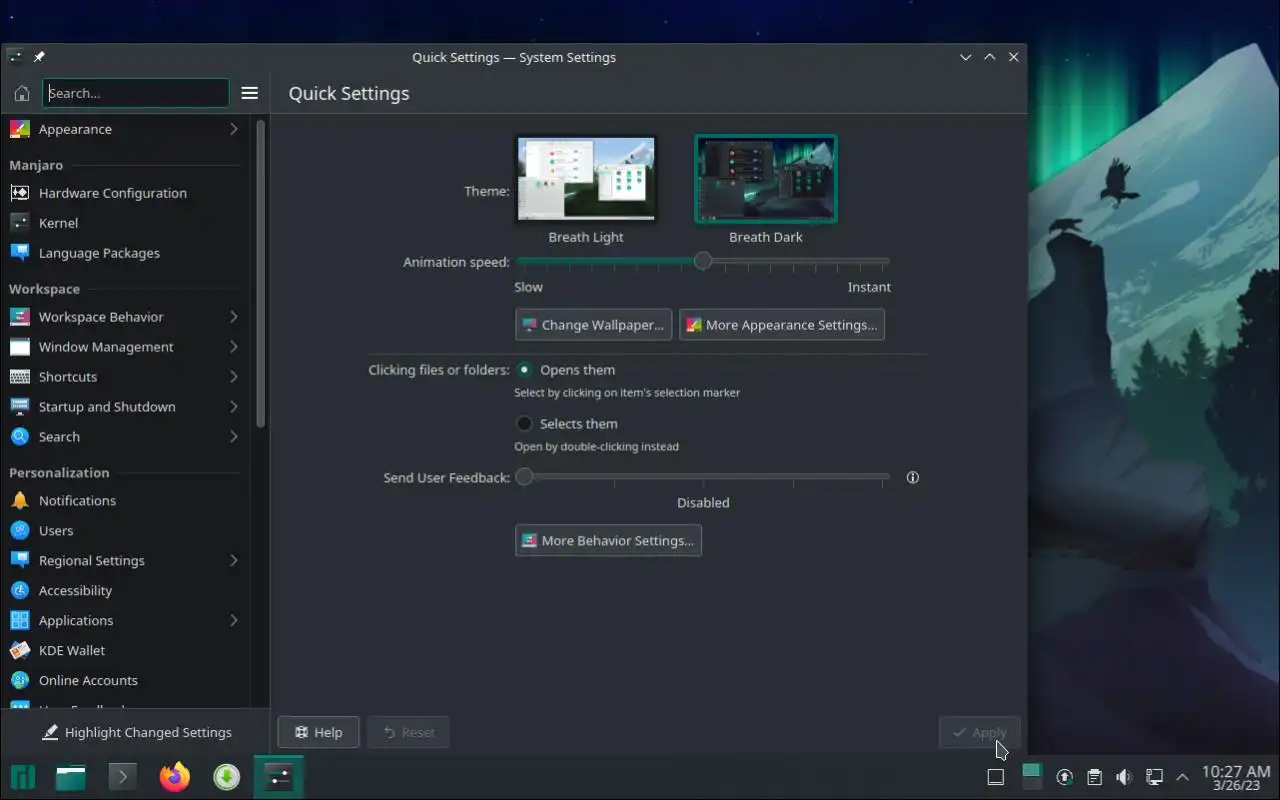The image size is (1280, 800).
Task: Click the Shortcuts keyboard icon
Action: point(20,377)
